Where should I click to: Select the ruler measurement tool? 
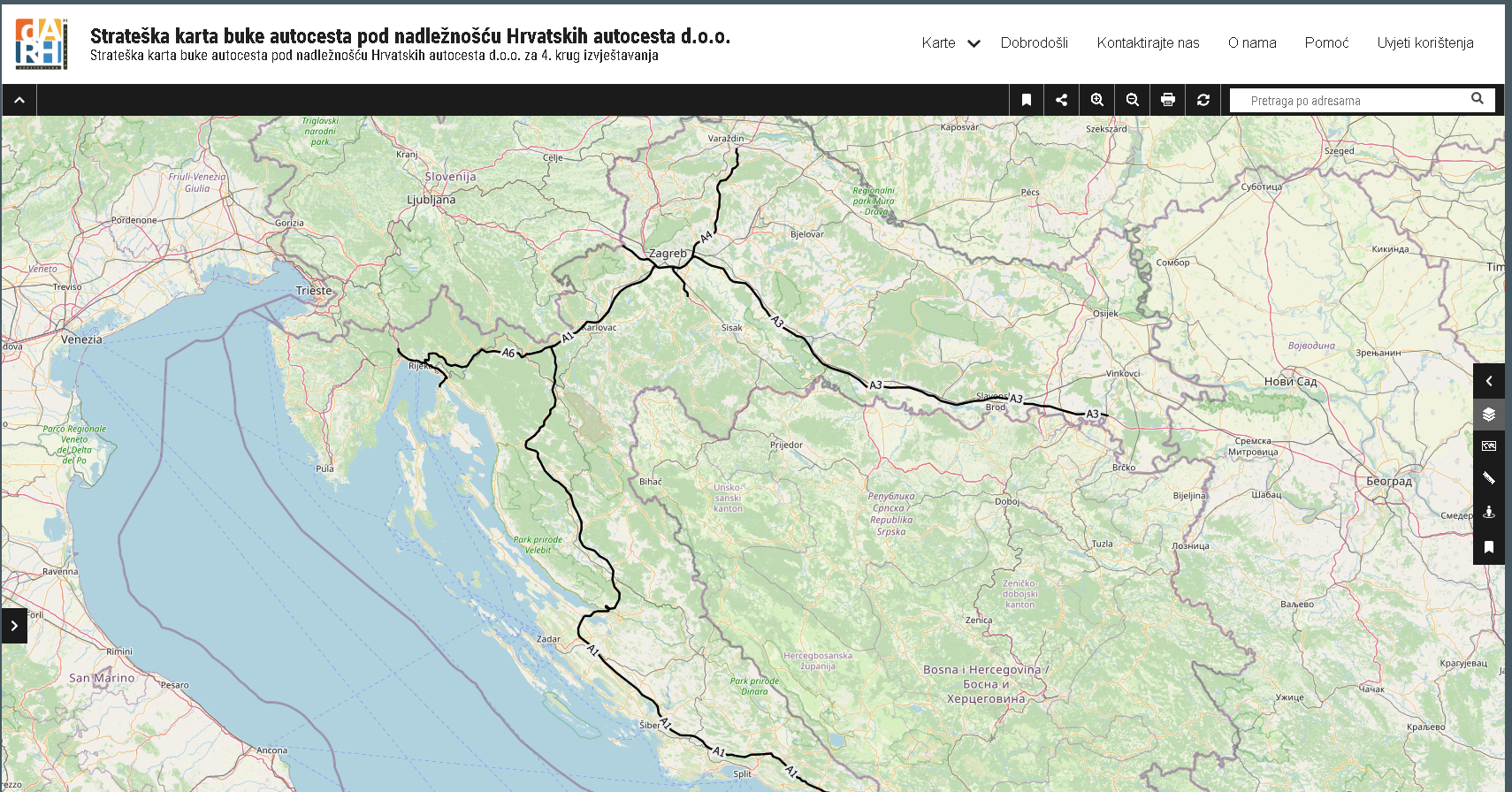(1489, 479)
